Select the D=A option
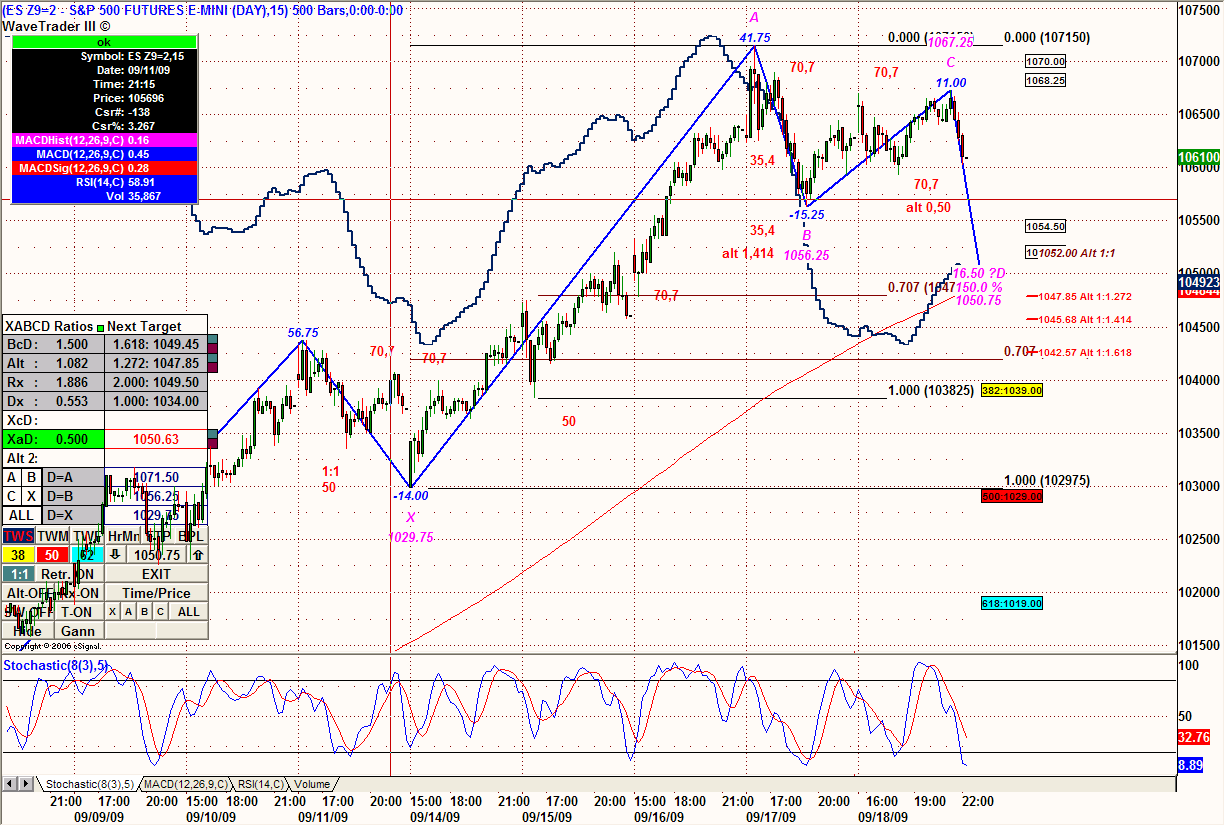The width and height of the screenshot is (1225, 826). 73,477
